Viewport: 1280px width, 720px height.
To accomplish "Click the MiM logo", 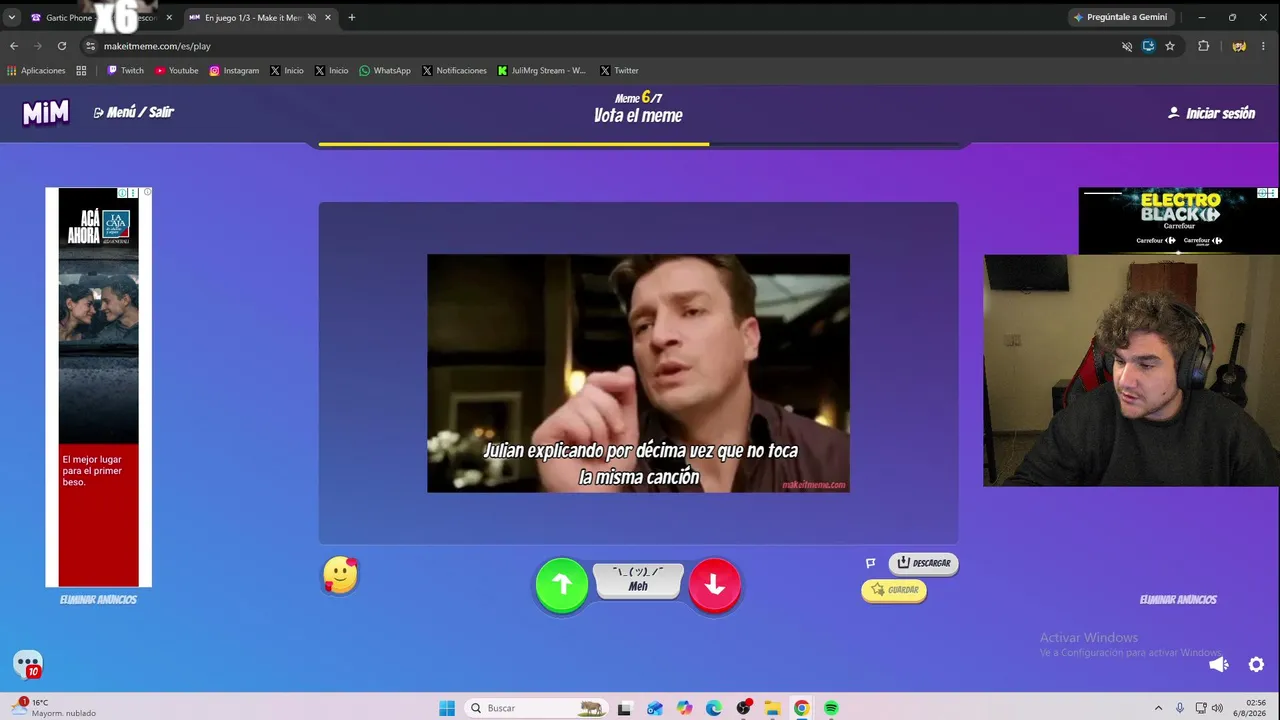I will [x=46, y=113].
